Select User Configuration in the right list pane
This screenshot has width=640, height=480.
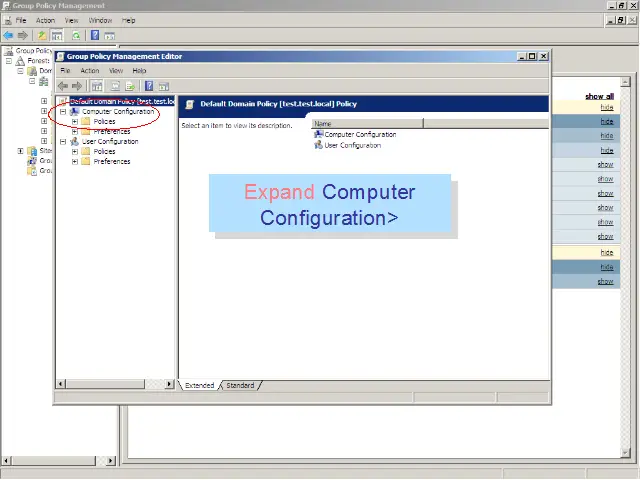pyautogui.click(x=352, y=145)
